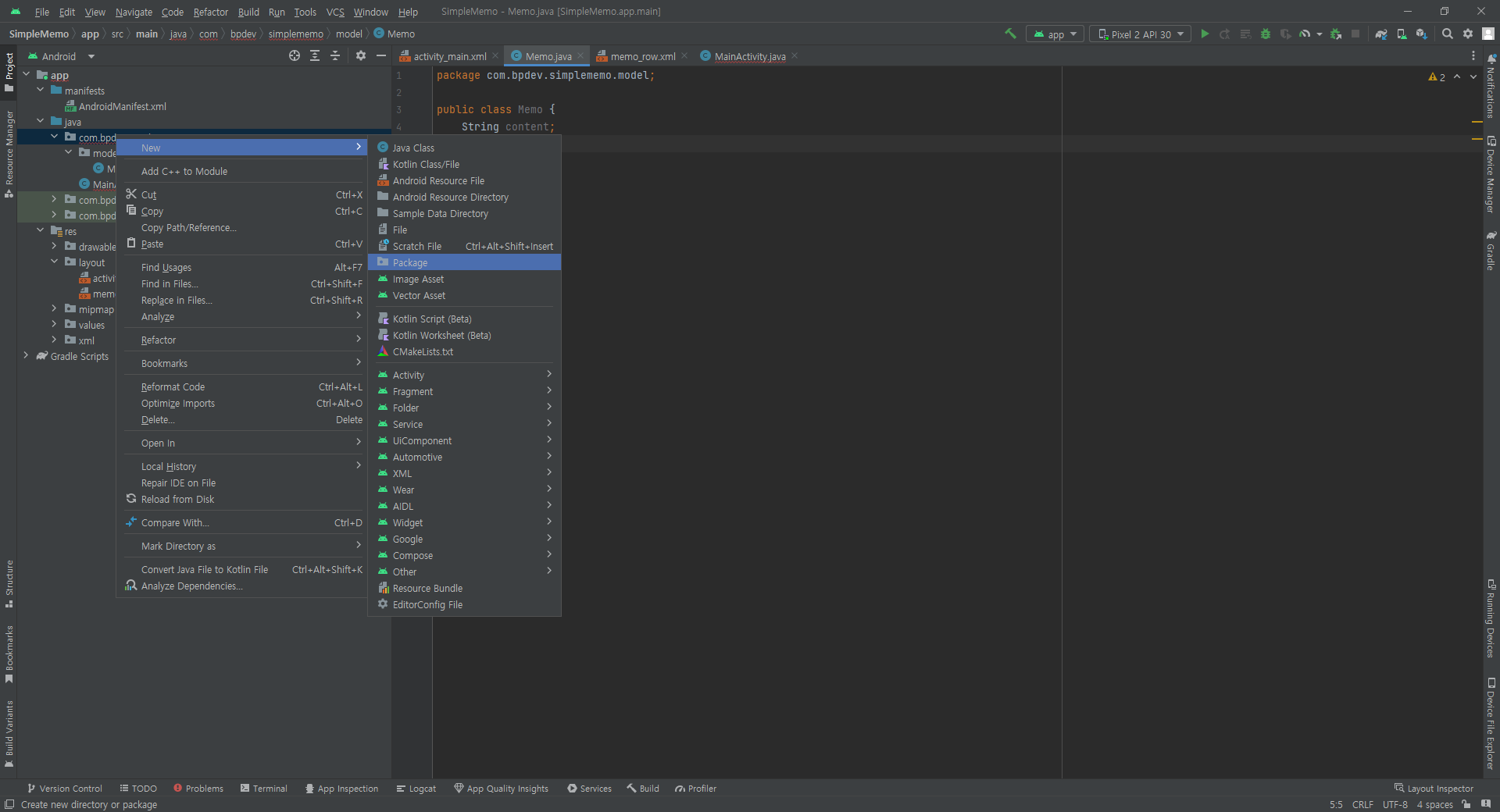1500x812 pixels.
Task: Open the Android project view dropdown
Action: coord(61,56)
